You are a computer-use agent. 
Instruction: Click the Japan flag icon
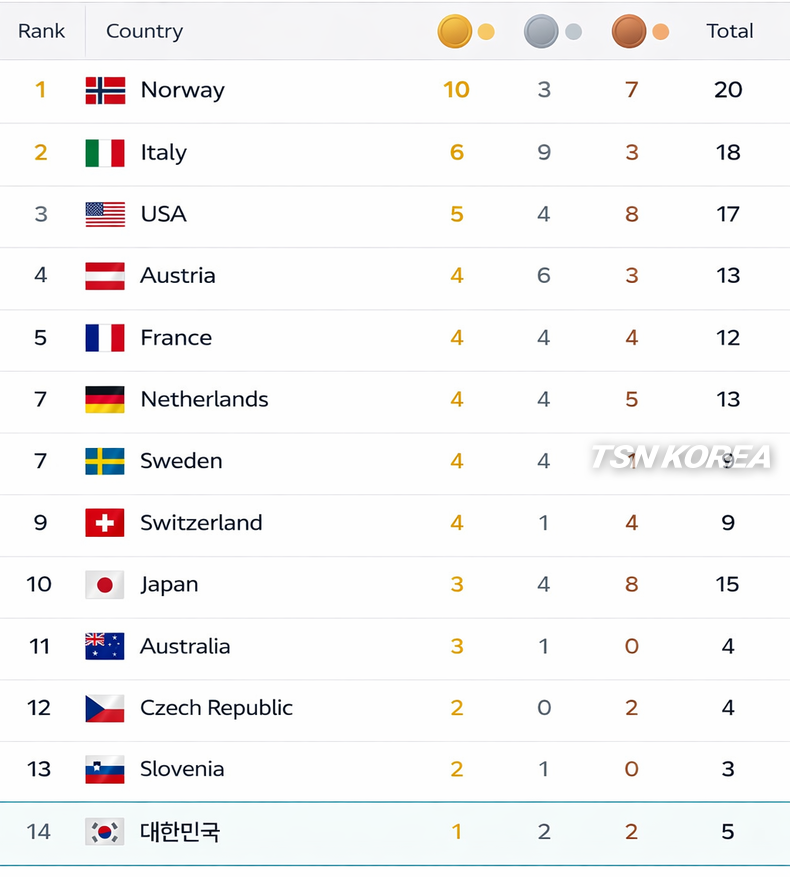pos(105,585)
